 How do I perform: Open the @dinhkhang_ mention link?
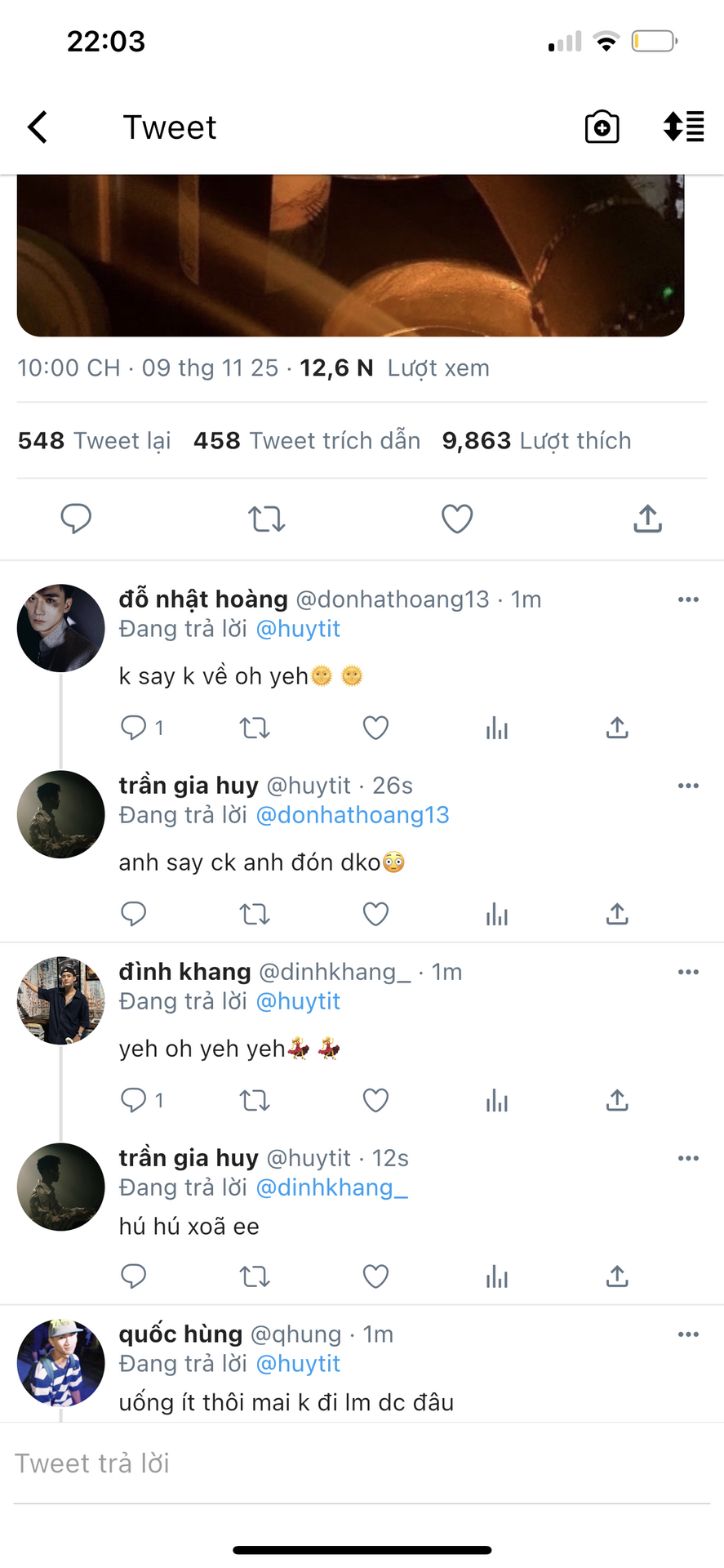pos(331,1187)
